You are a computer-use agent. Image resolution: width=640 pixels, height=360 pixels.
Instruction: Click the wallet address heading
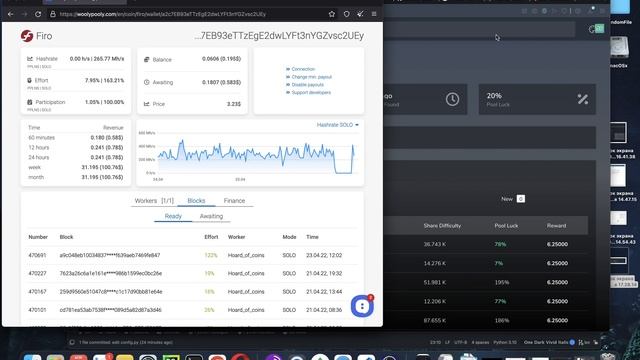[x=279, y=36]
